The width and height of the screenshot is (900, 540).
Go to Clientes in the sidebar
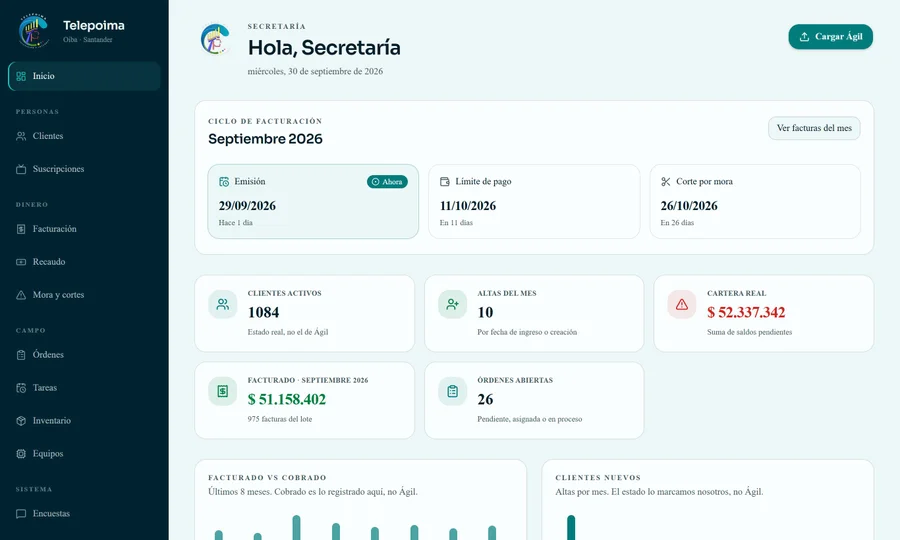click(x=84, y=137)
